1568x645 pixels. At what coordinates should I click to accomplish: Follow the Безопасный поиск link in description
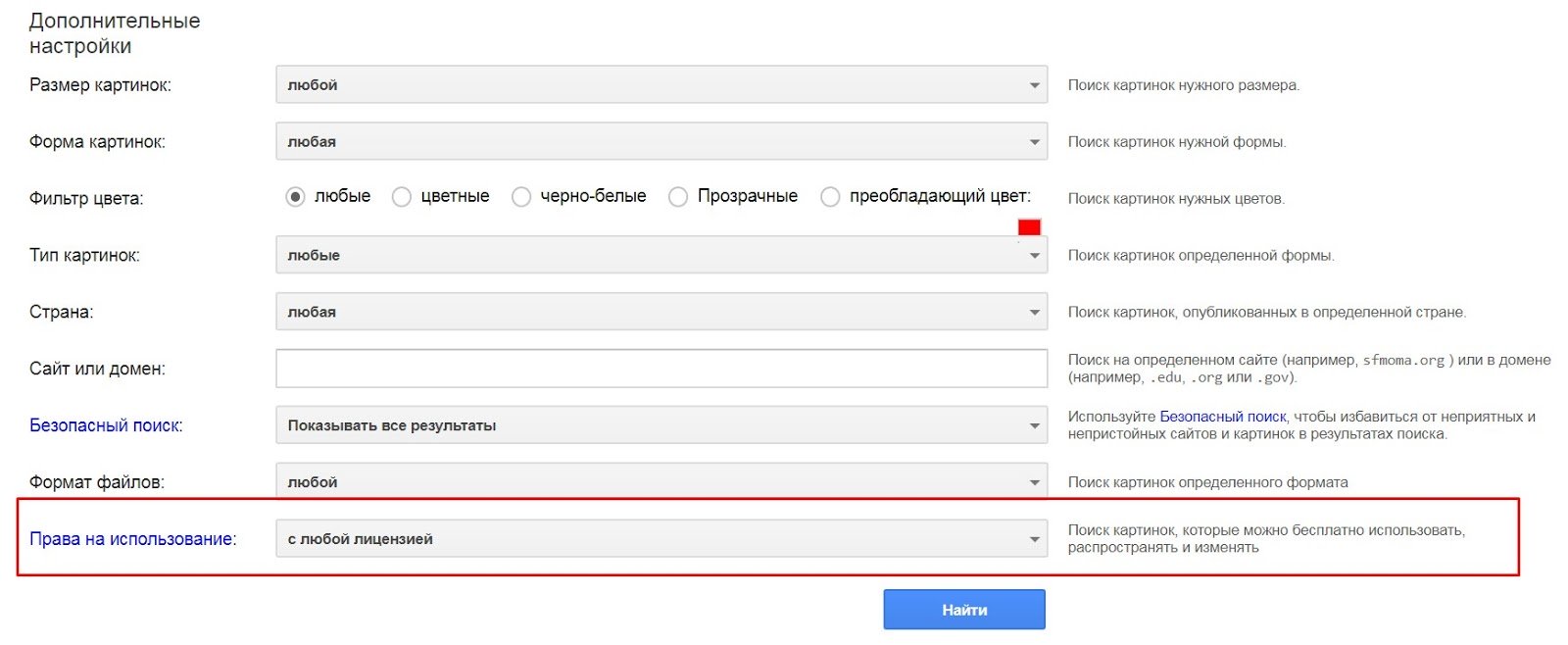[1222, 417]
